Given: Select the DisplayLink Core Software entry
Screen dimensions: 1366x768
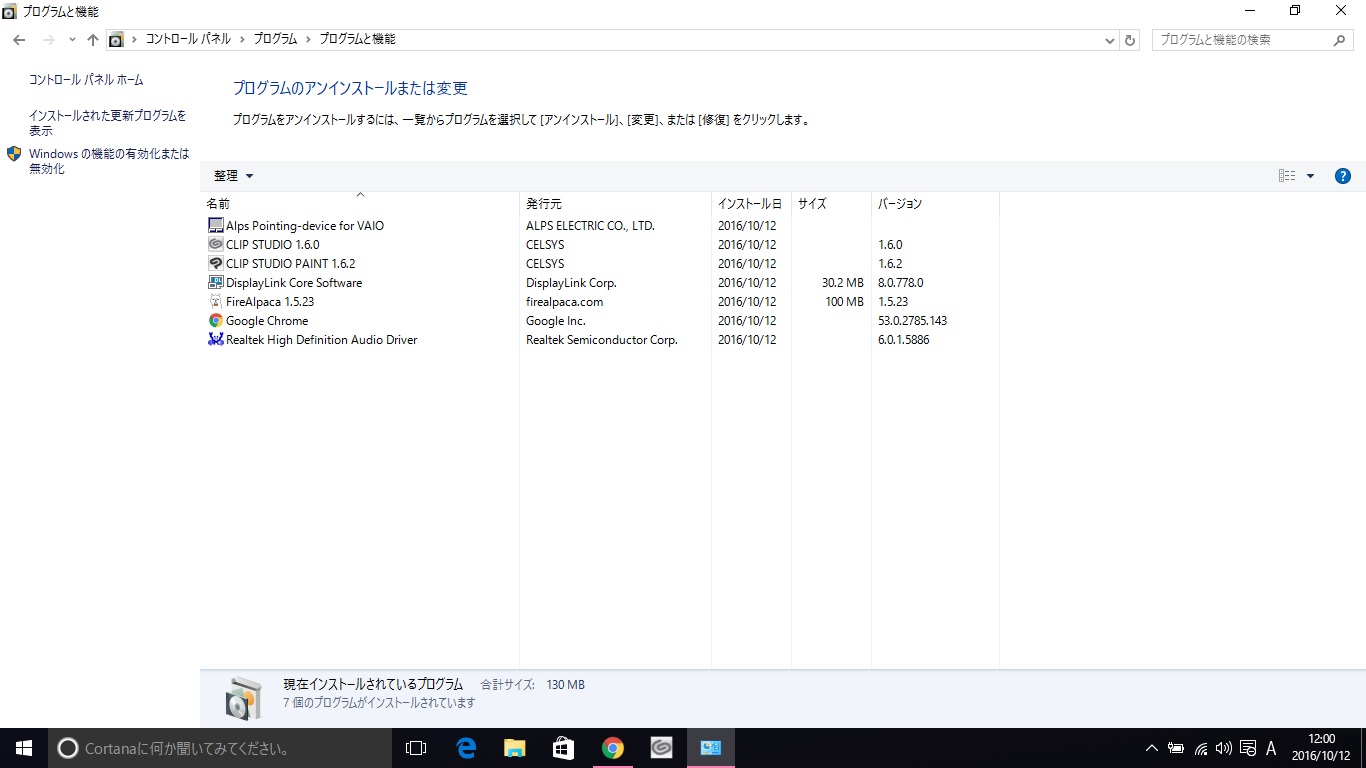Looking at the screenshot, I should (294, 283).
